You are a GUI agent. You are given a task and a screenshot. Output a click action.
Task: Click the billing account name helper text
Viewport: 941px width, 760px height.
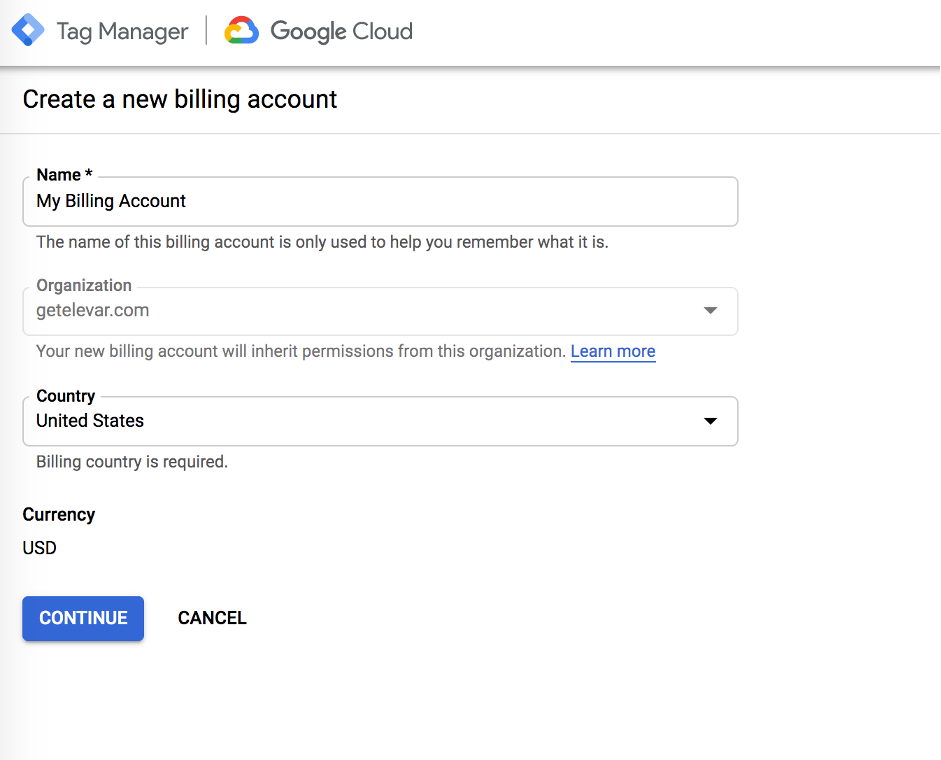322,242
